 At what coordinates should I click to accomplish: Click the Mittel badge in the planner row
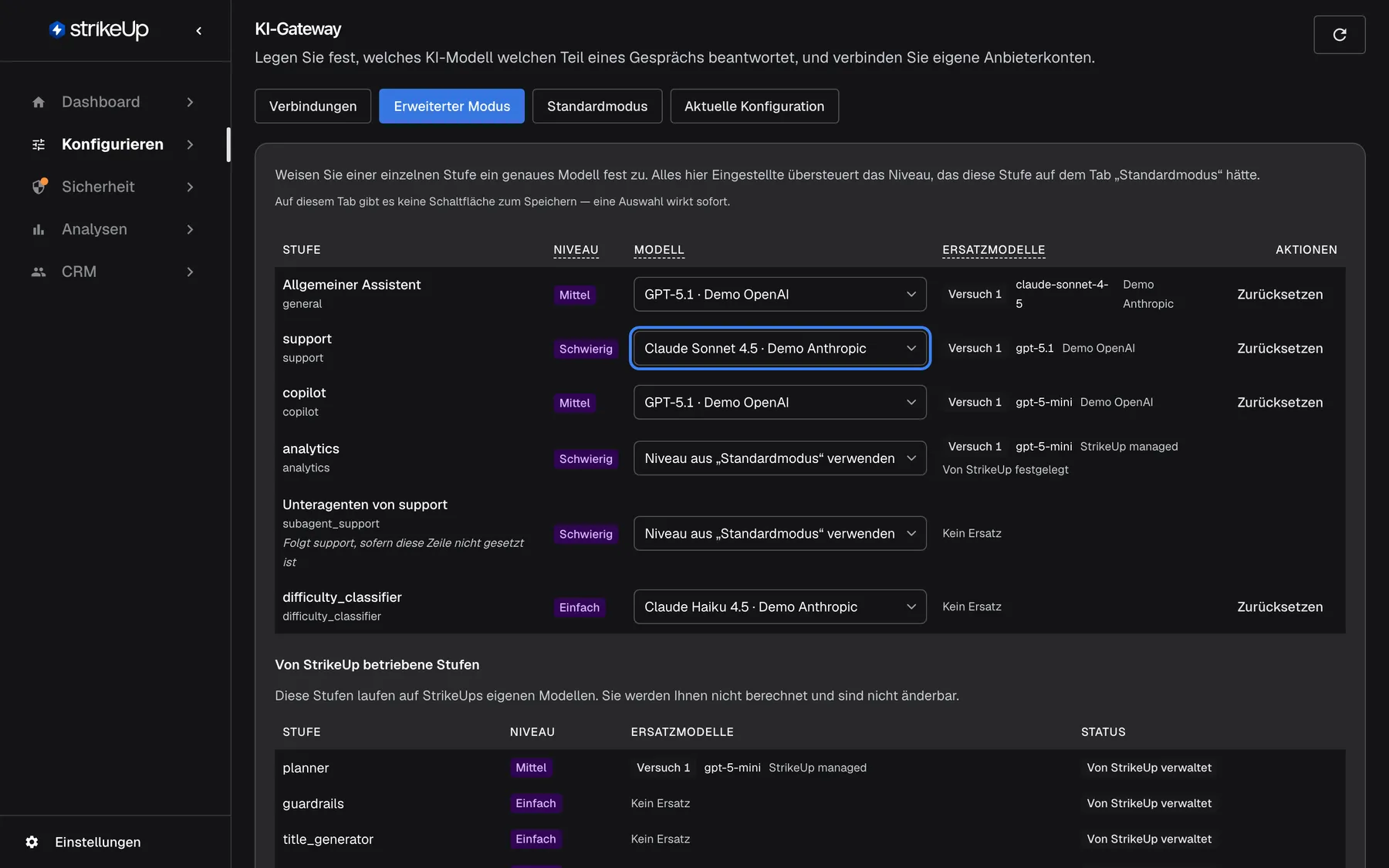click(531, 768)
